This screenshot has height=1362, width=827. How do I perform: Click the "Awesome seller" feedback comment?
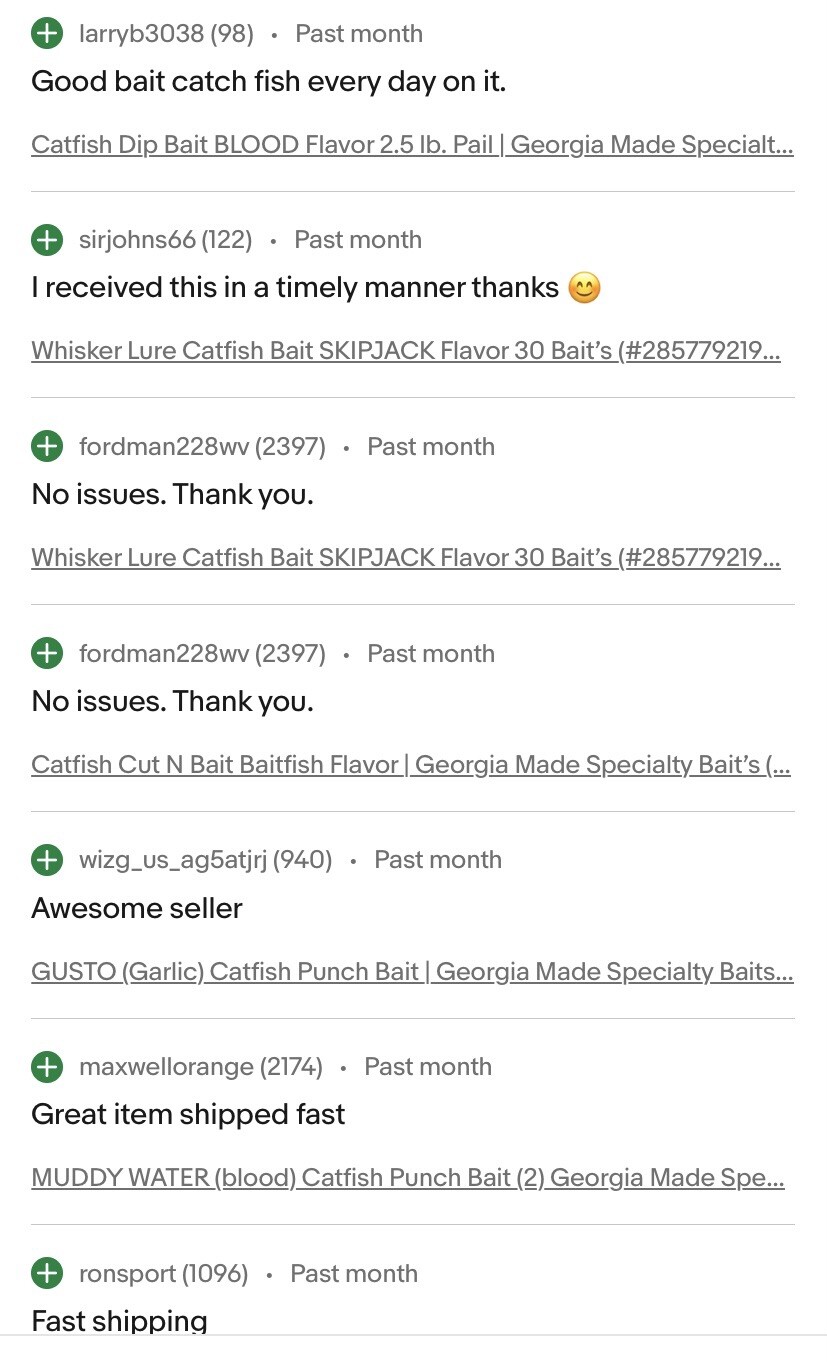(137, 908)
